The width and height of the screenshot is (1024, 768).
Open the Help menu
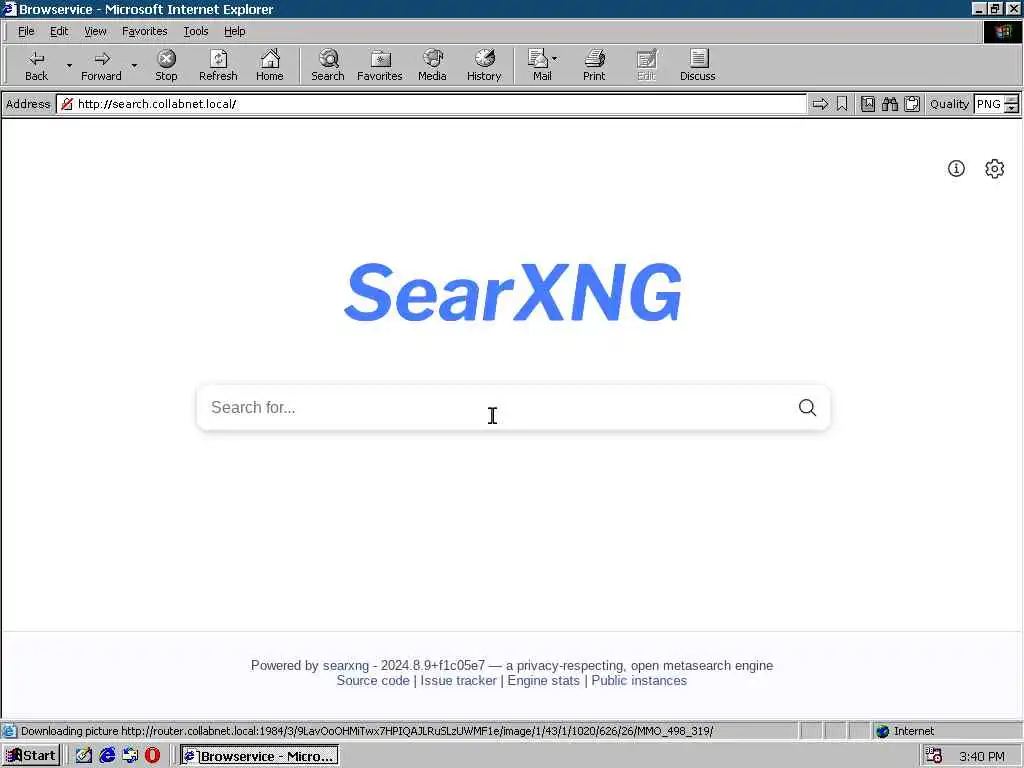pyautogui.click(x=234, y=31)
